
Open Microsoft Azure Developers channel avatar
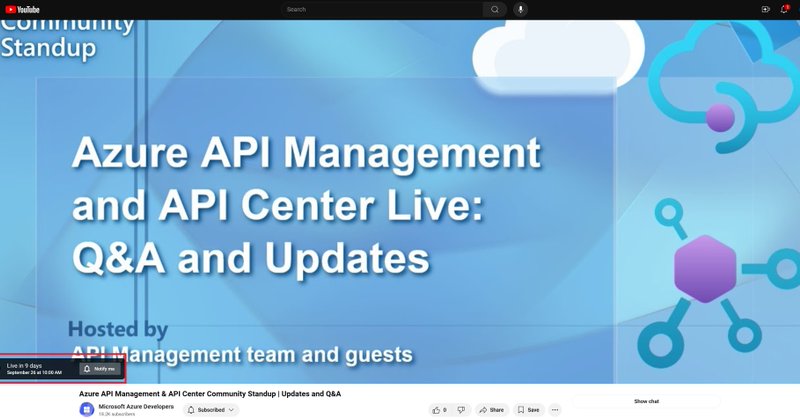coord(87,409)
